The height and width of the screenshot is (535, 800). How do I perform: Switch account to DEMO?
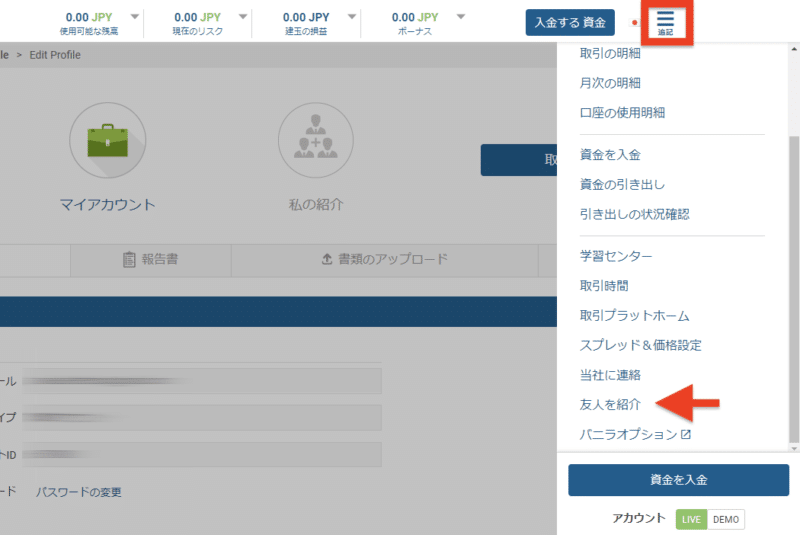pyautogui.click(x=726, y=519)
